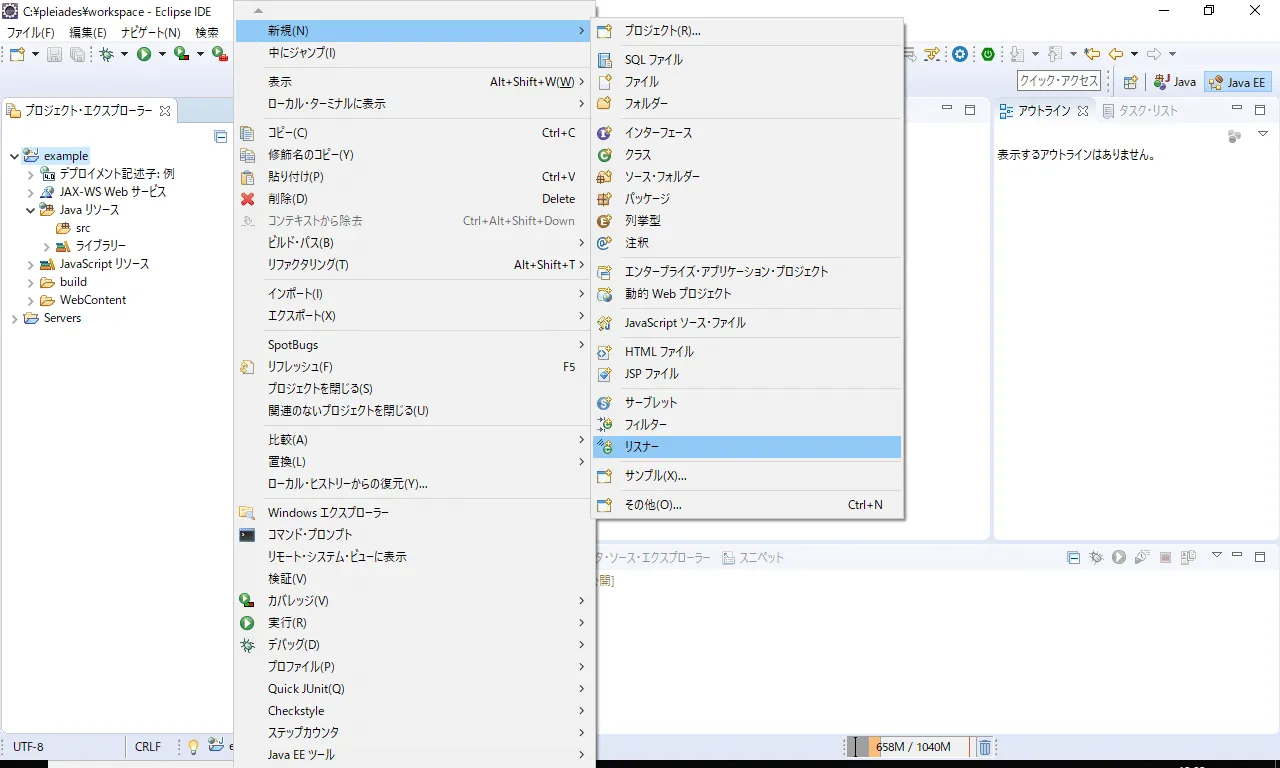Choose パッケージ from New submenu

(x=747, y=199)
